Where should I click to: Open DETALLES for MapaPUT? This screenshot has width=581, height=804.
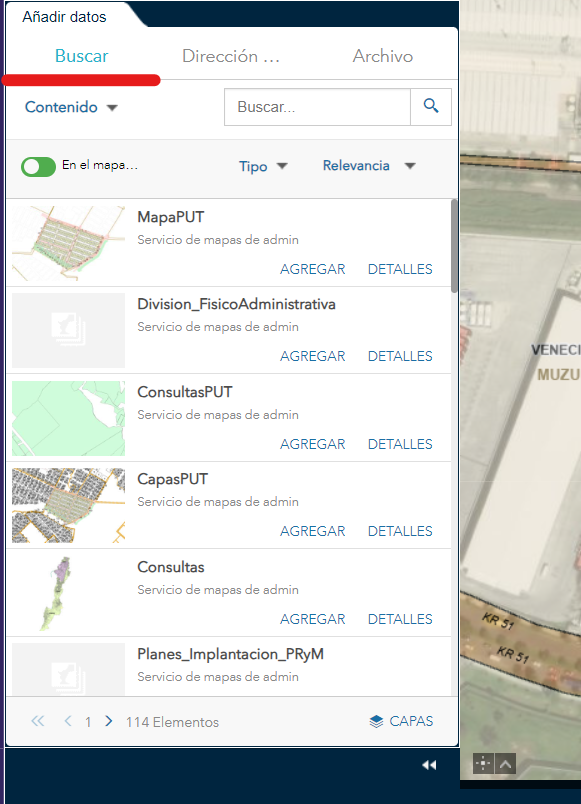tap(400, 269)
